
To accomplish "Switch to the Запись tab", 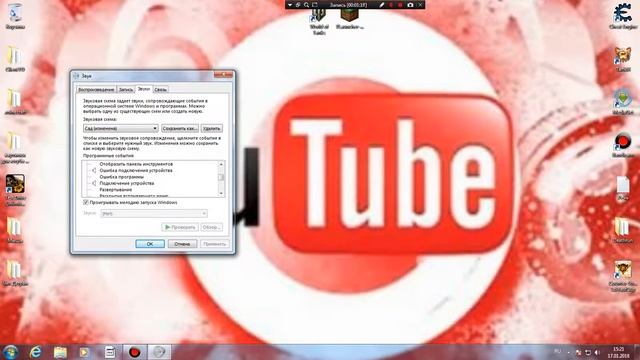I will point(126,89).
